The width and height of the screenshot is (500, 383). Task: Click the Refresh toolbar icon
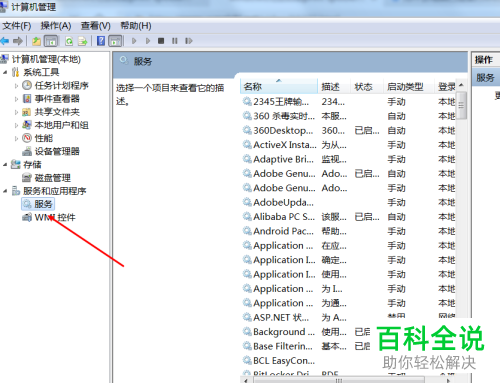point(69,41)
